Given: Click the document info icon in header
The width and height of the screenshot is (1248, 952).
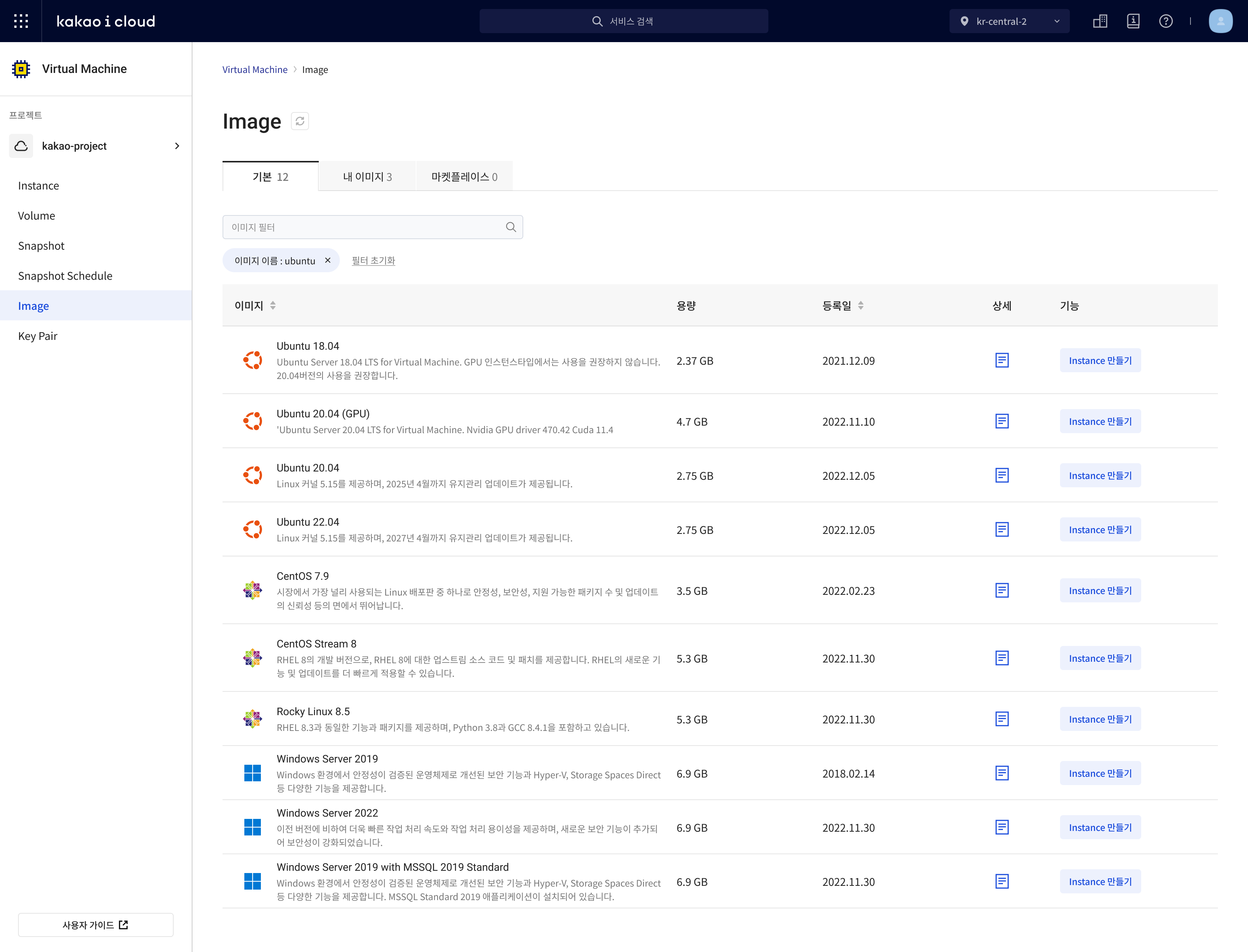Looking at the screenshot, I should (x=1133, y=21).
